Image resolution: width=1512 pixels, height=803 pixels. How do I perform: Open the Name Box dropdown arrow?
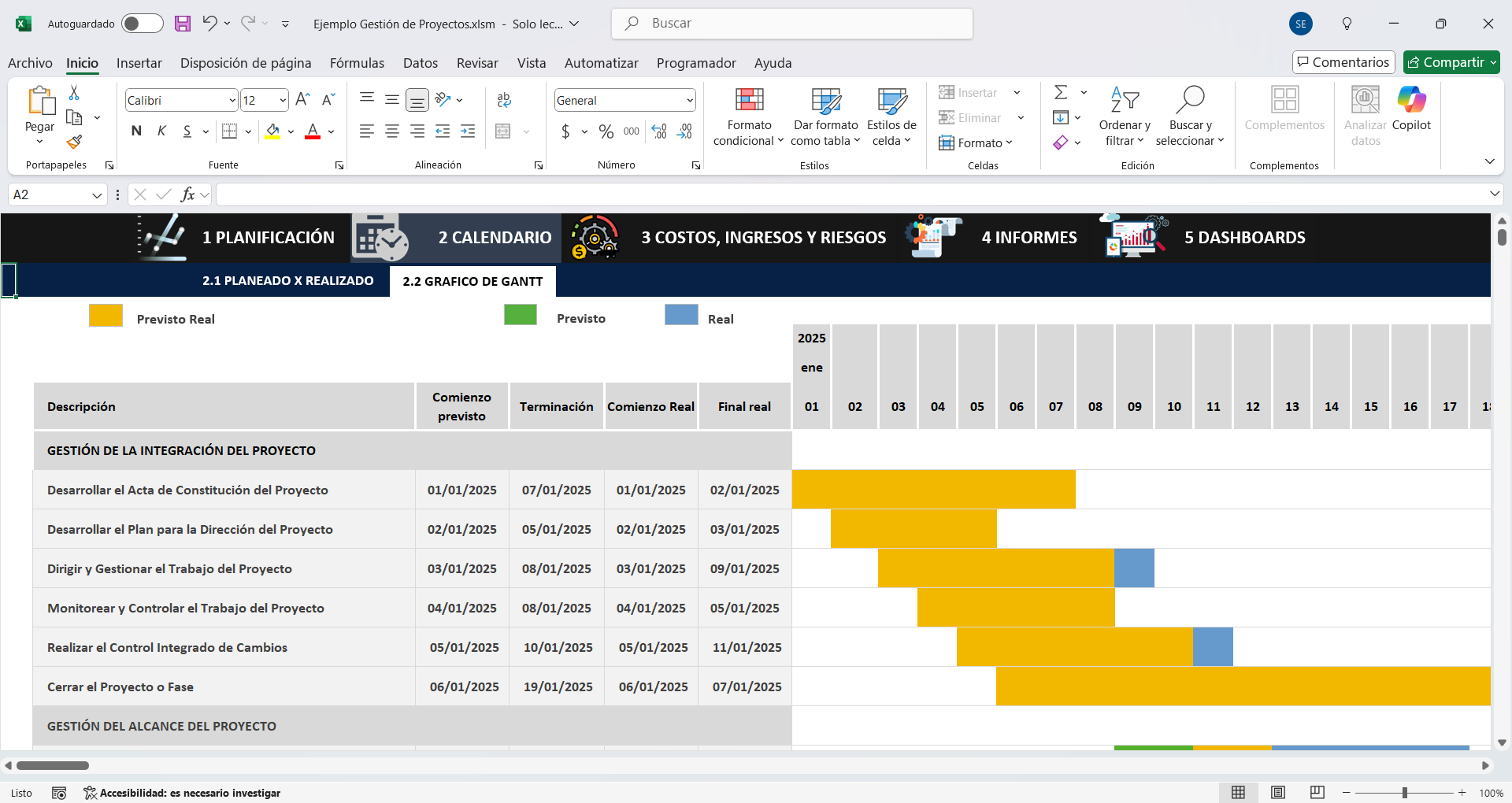point(97,194)
